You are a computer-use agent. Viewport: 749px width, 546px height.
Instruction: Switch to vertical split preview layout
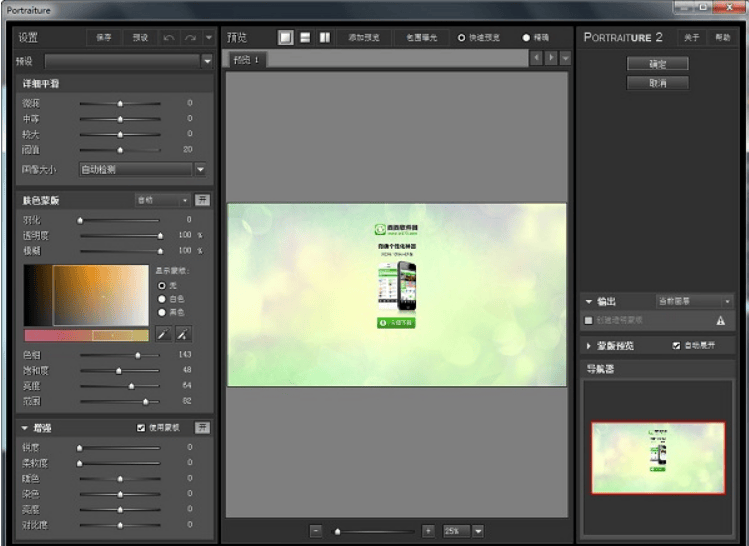pos(325,37)
